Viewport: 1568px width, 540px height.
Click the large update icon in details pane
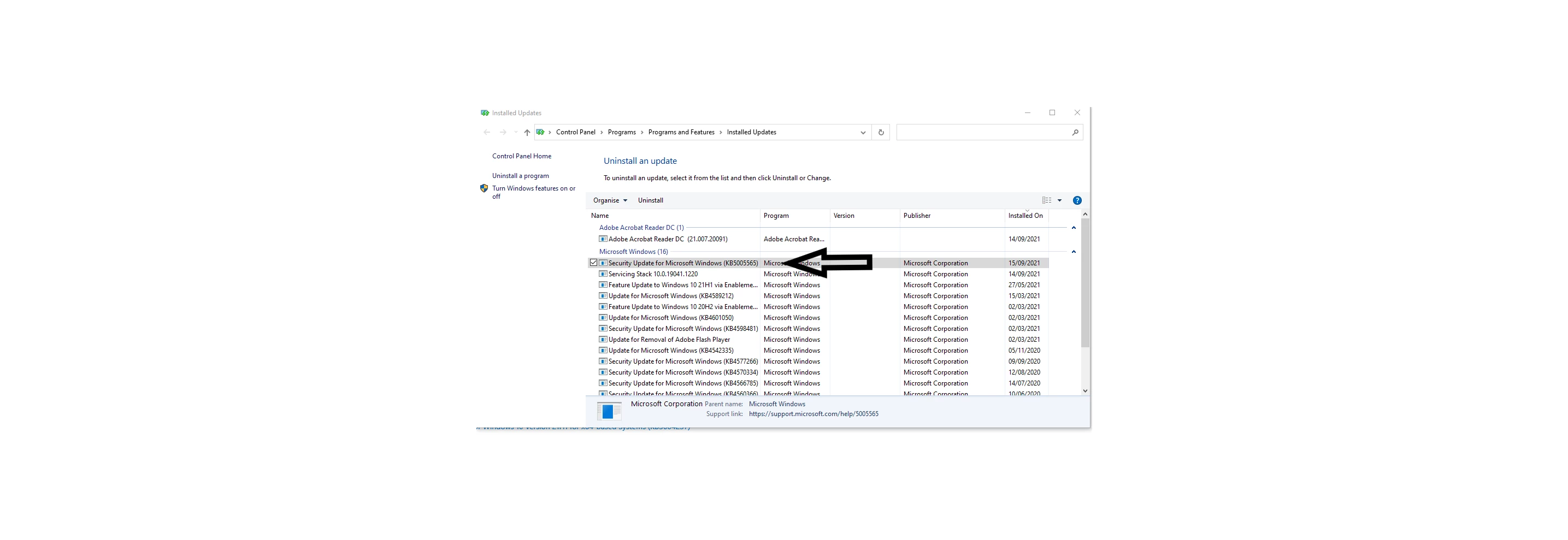pos(609,411)
